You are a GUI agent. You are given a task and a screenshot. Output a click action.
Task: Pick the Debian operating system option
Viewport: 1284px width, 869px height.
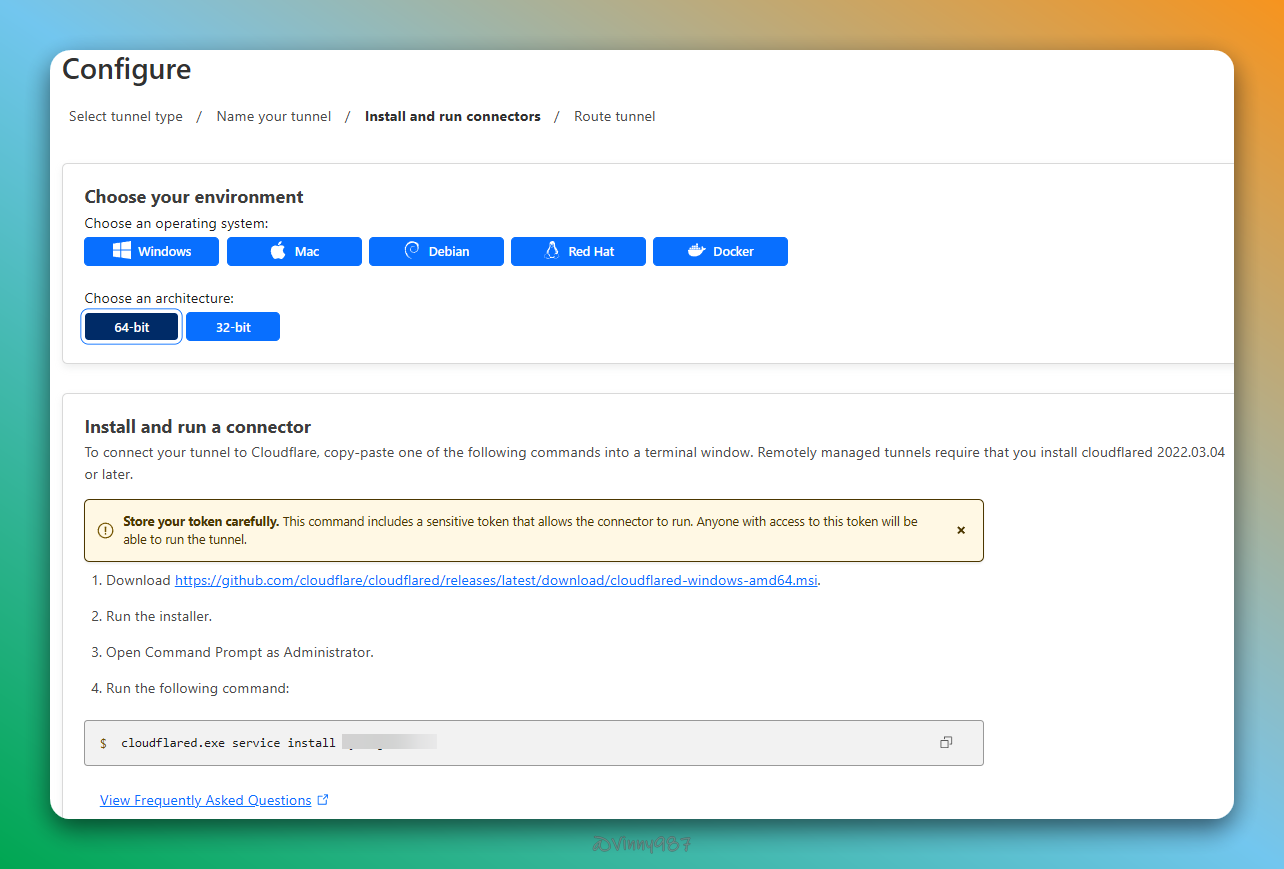pyautogui.click(x=436, y=251)
